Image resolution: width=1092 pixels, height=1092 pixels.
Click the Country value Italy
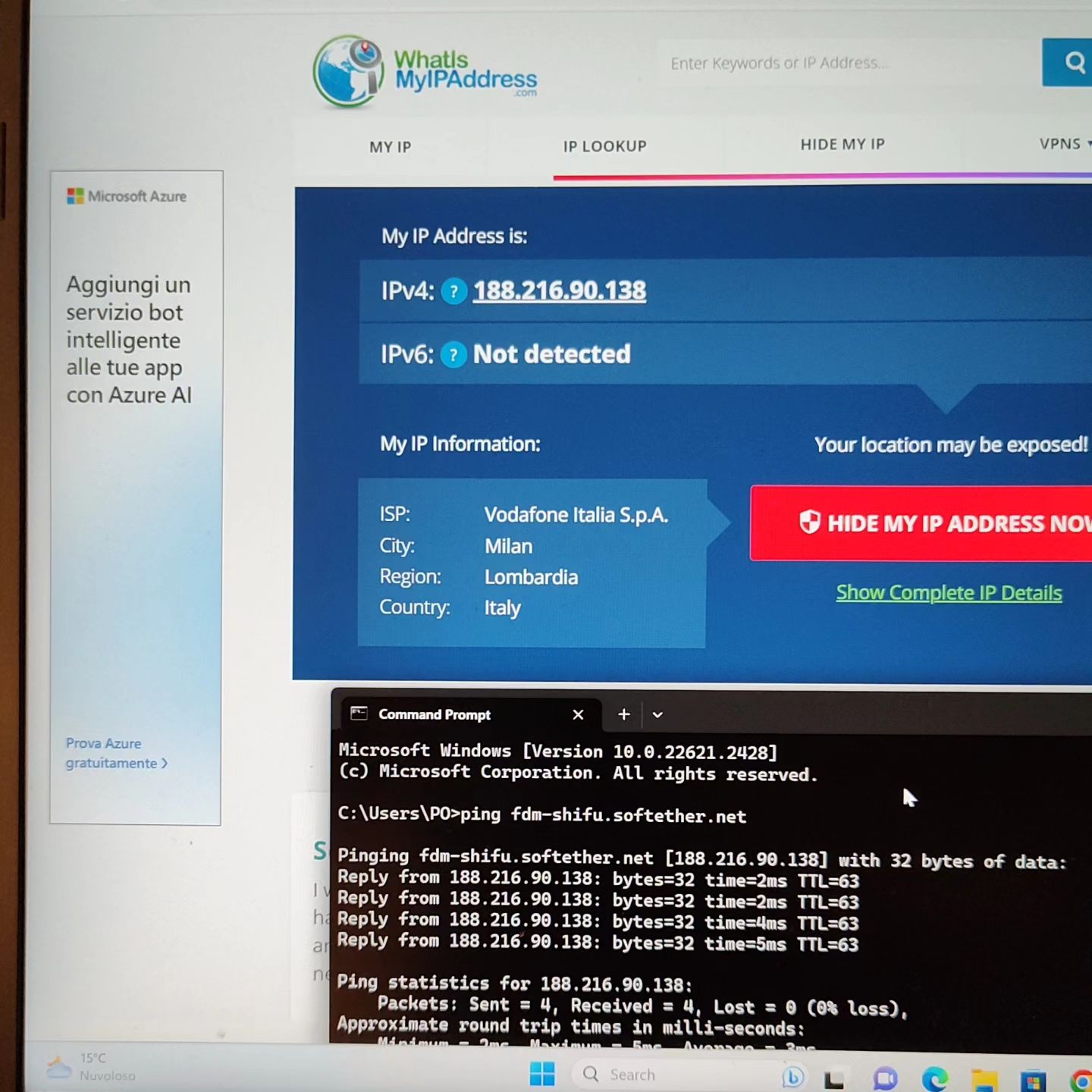[x=502, y=608]
